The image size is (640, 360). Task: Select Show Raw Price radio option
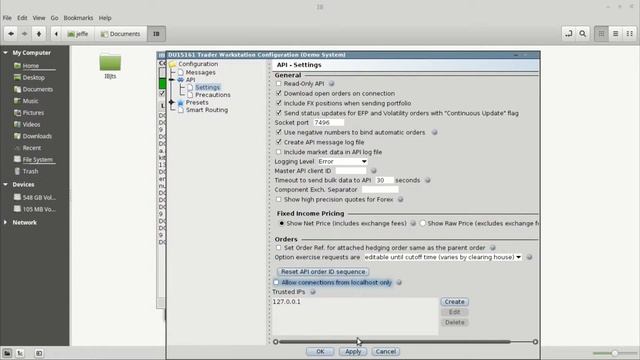[422, 223]
